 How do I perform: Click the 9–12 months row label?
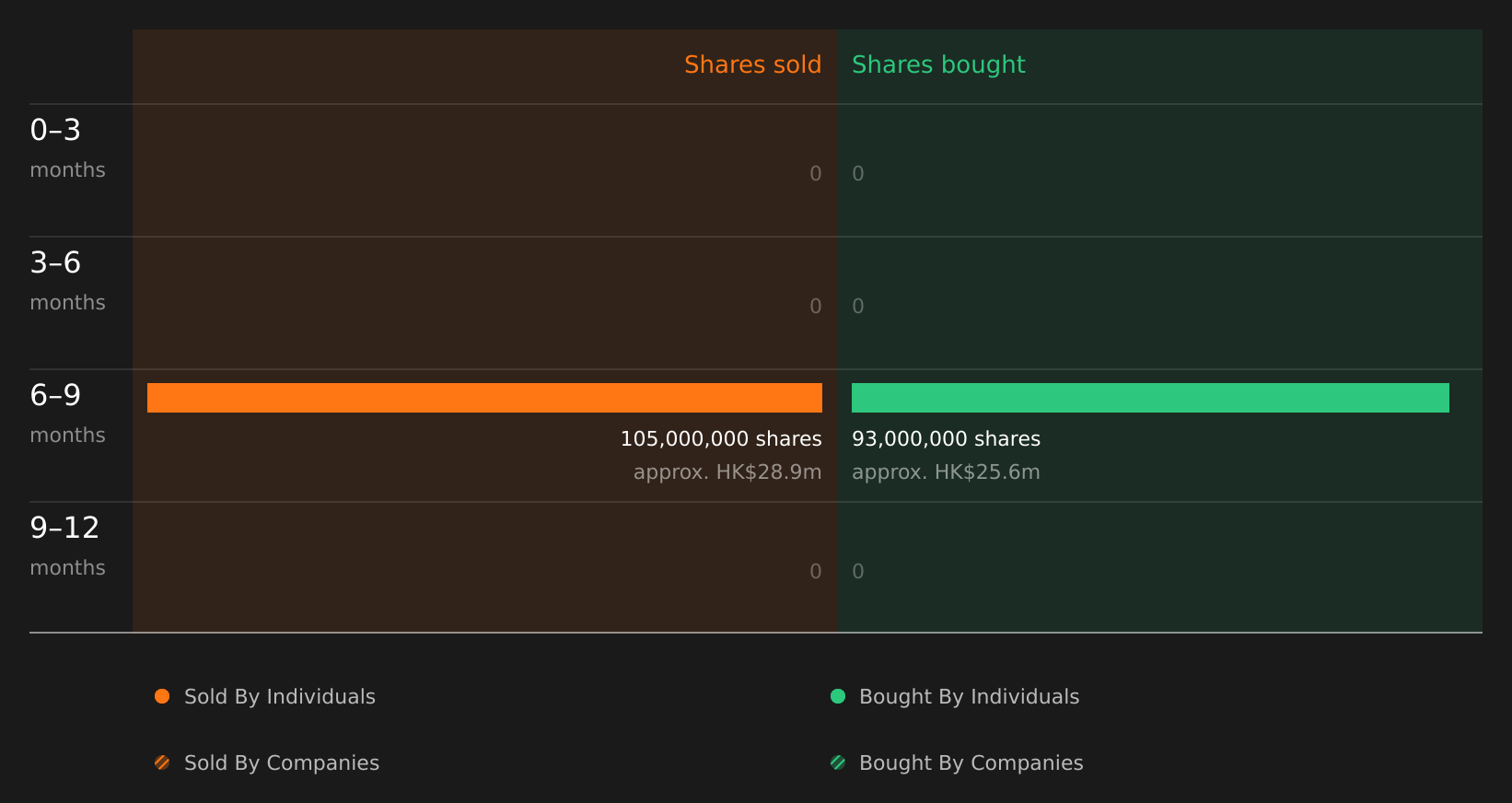click(67, 546)
